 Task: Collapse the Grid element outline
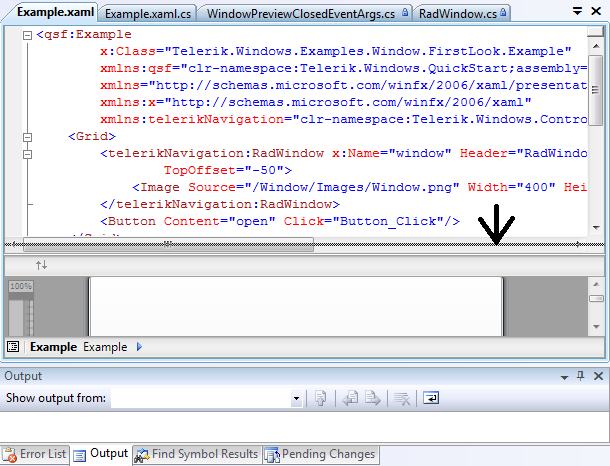pos(27,137)
